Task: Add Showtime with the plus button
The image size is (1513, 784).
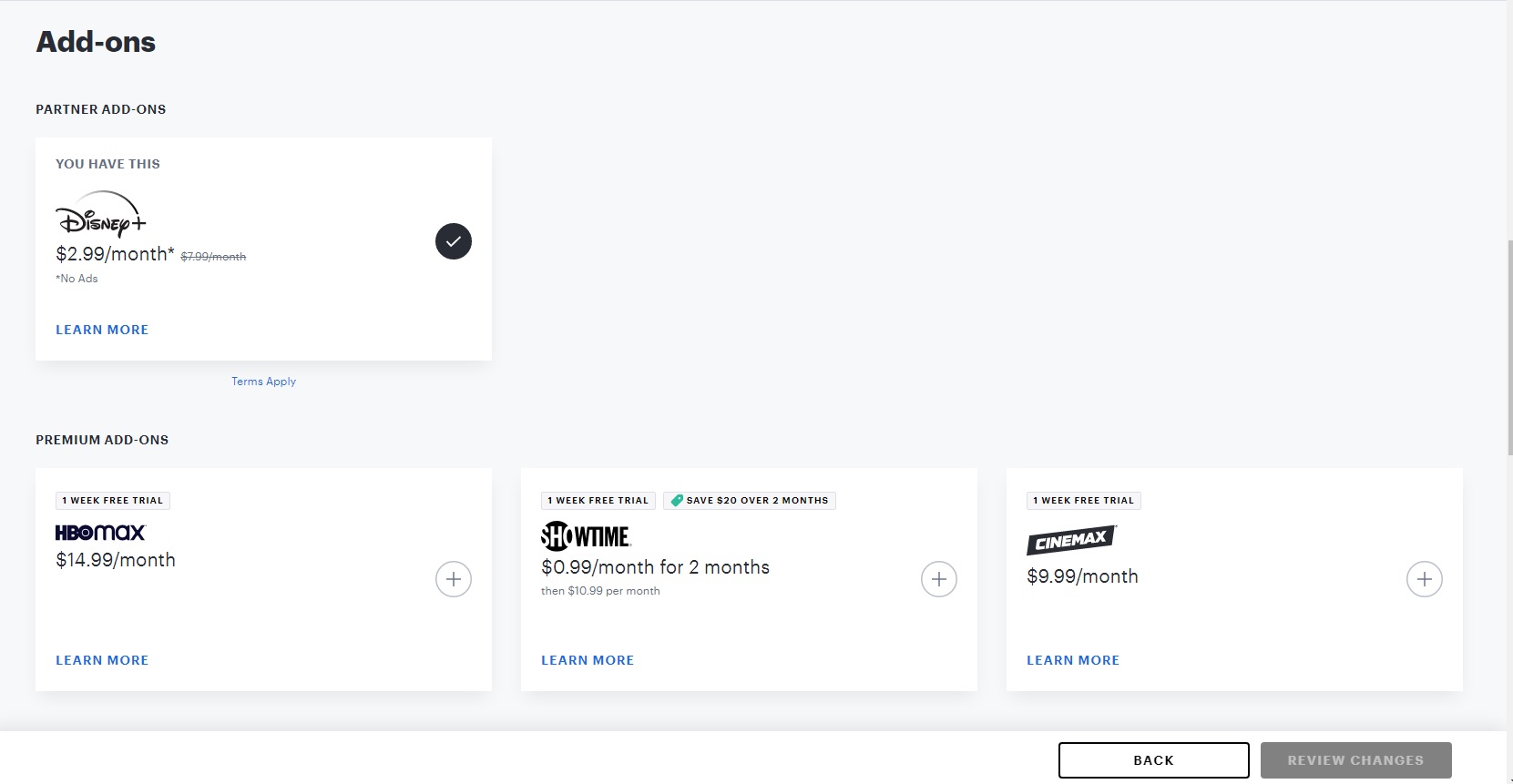Action: 939,579
